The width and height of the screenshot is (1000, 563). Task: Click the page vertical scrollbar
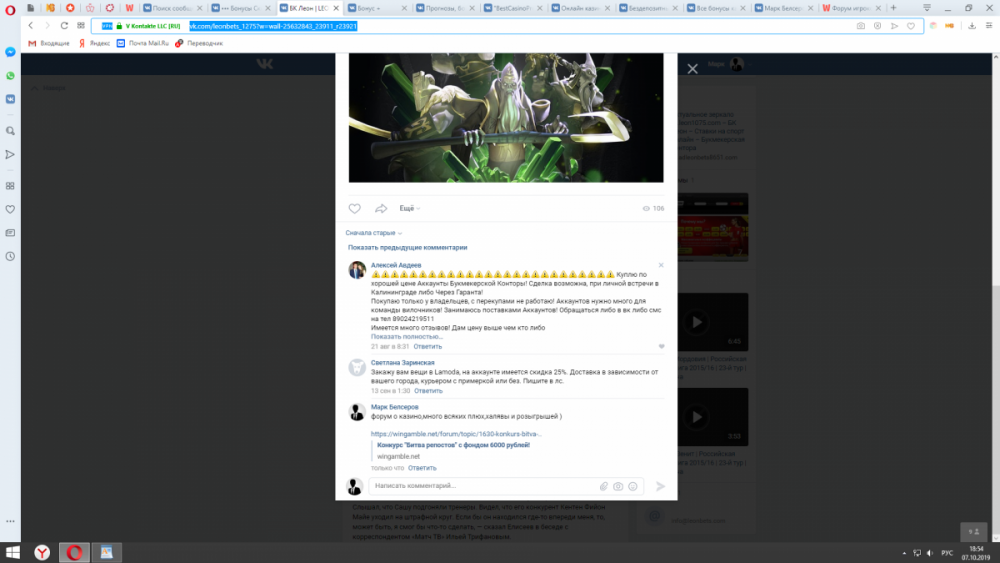click(996, 297)
